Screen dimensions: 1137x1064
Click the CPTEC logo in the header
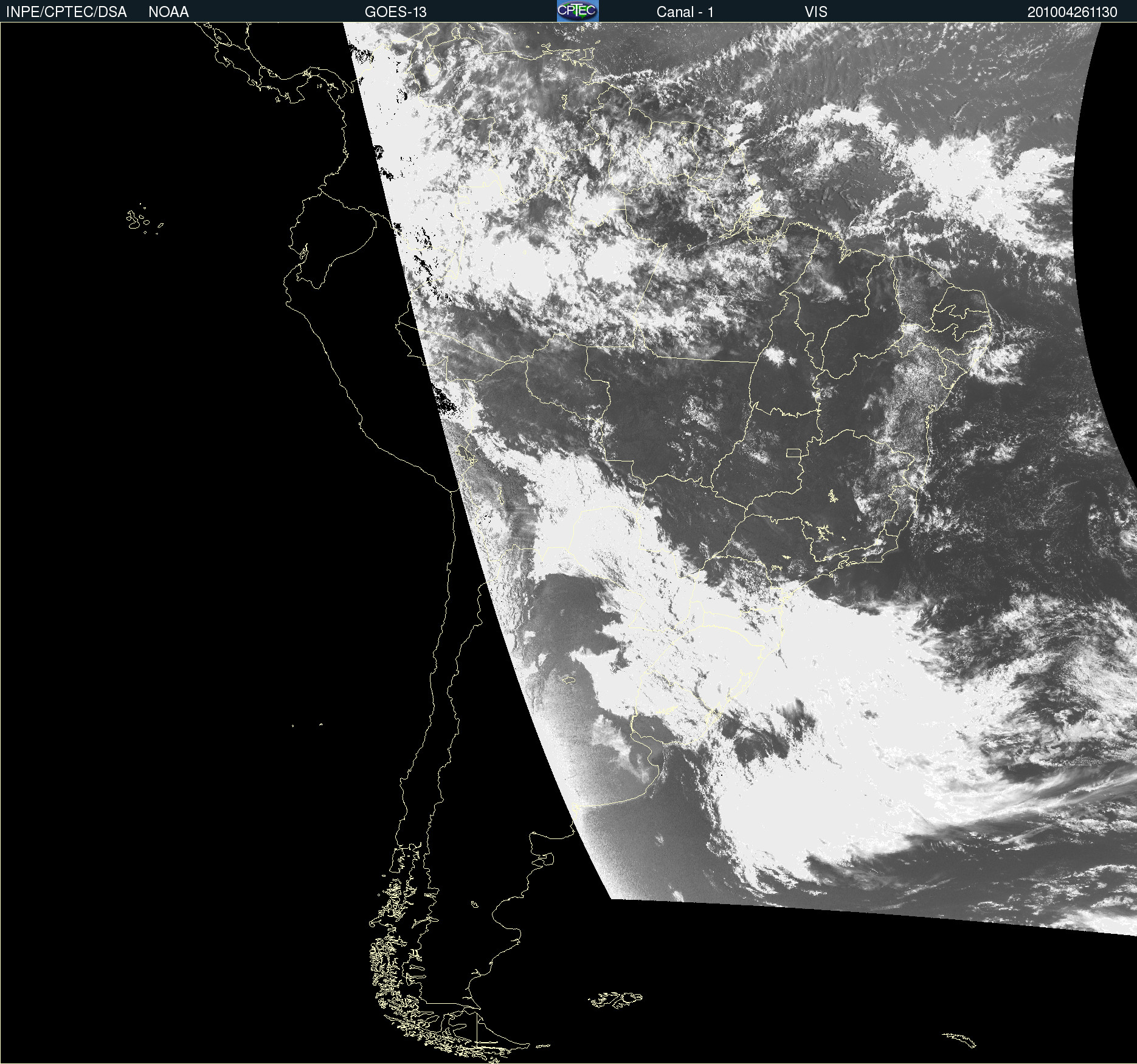(x=578, y=11)
